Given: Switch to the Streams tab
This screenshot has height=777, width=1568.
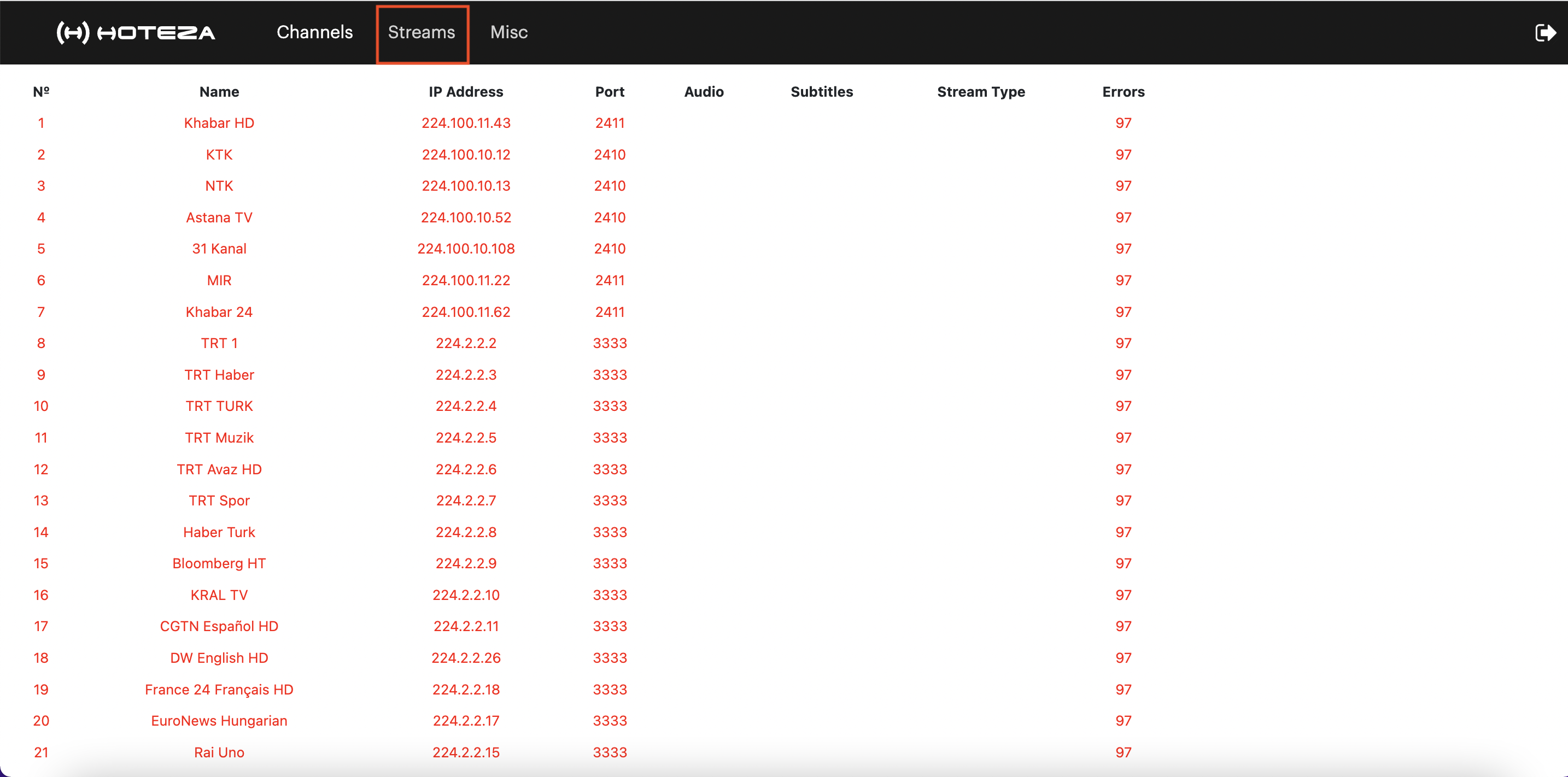Looking at the screenshot, I should coord(421,32).
